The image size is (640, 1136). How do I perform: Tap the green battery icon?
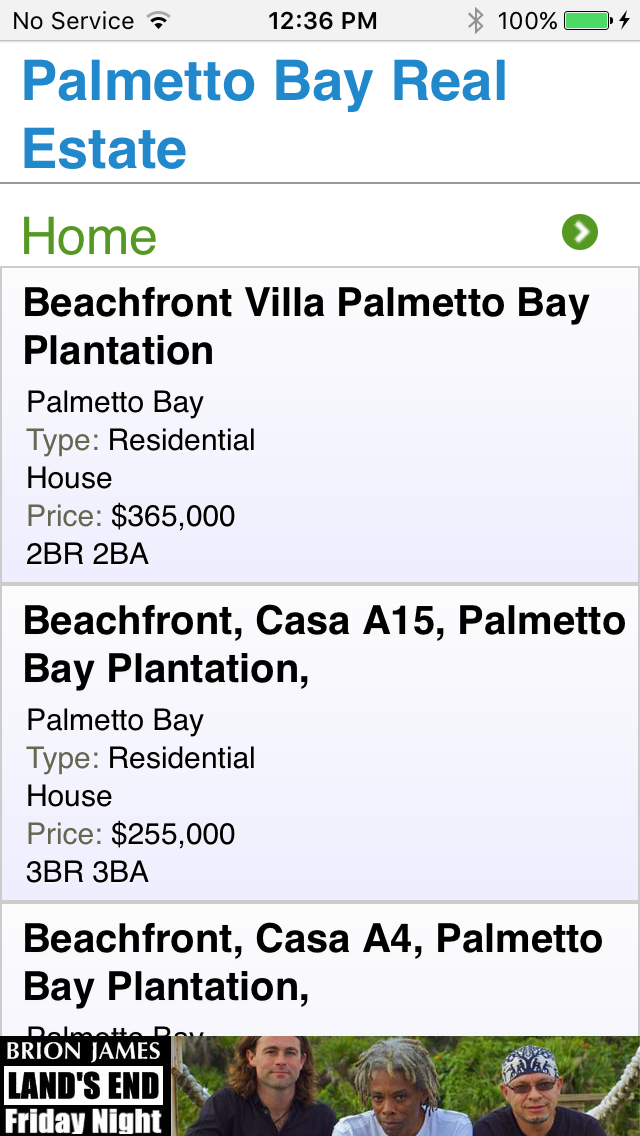click(x=587, y=20)
